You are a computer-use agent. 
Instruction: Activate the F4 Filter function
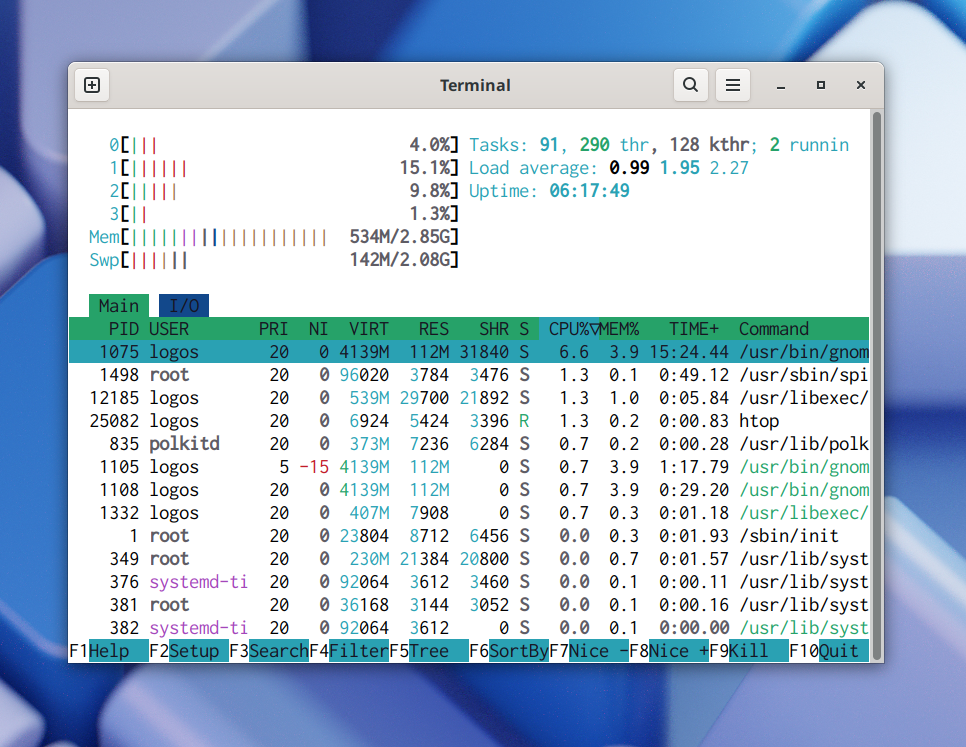[349, 651]
